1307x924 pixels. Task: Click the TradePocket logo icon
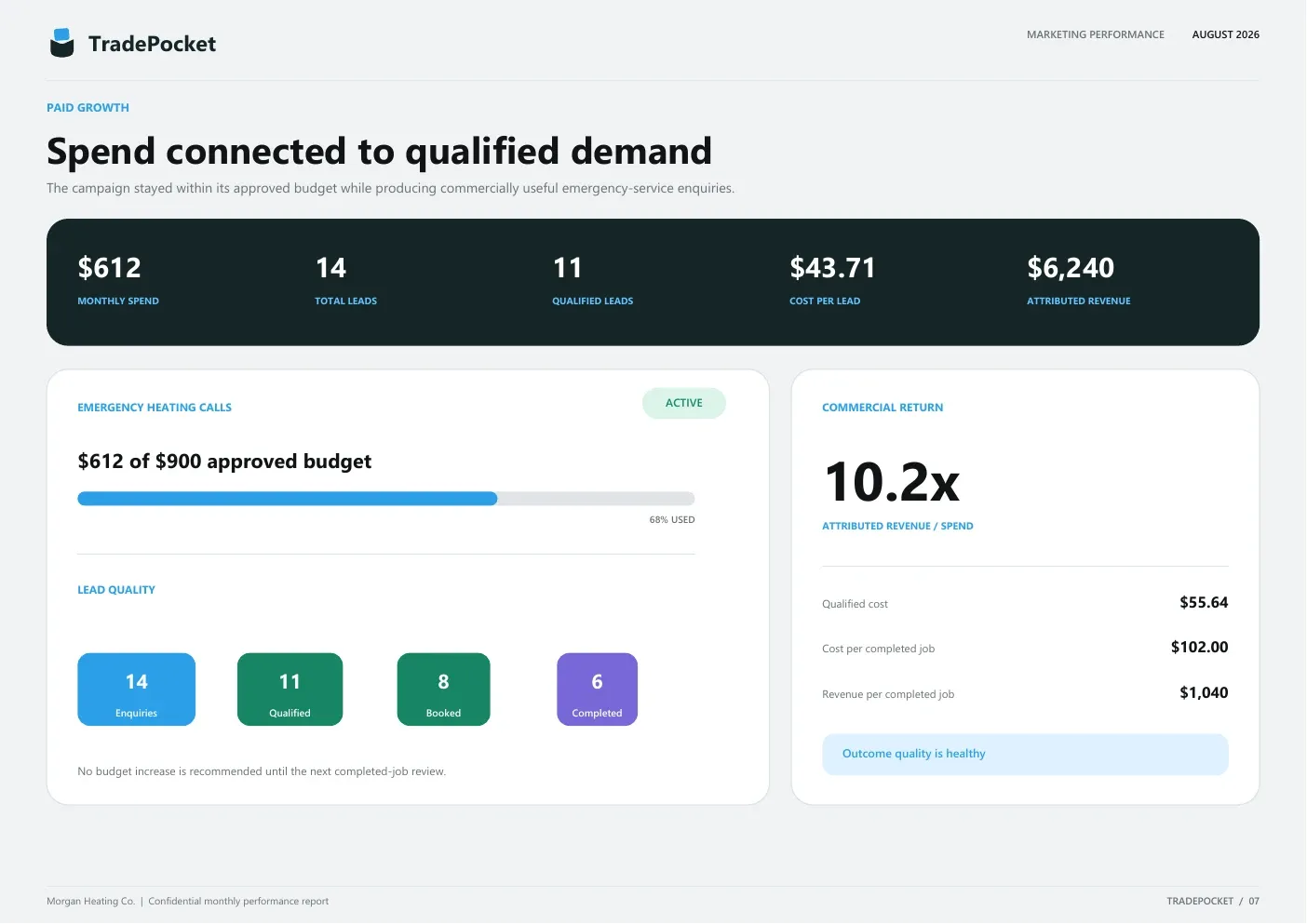[62, 43]
